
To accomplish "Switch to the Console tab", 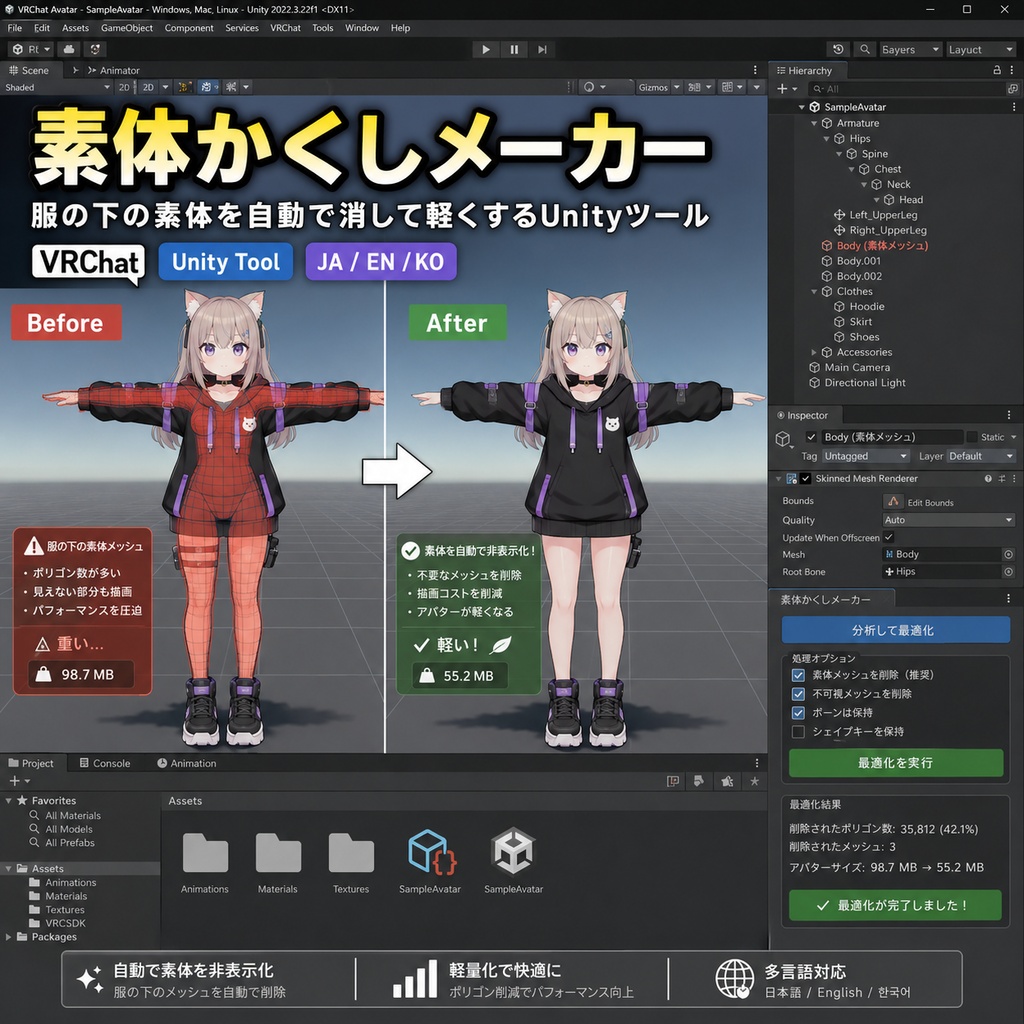I will click(104, 763).
